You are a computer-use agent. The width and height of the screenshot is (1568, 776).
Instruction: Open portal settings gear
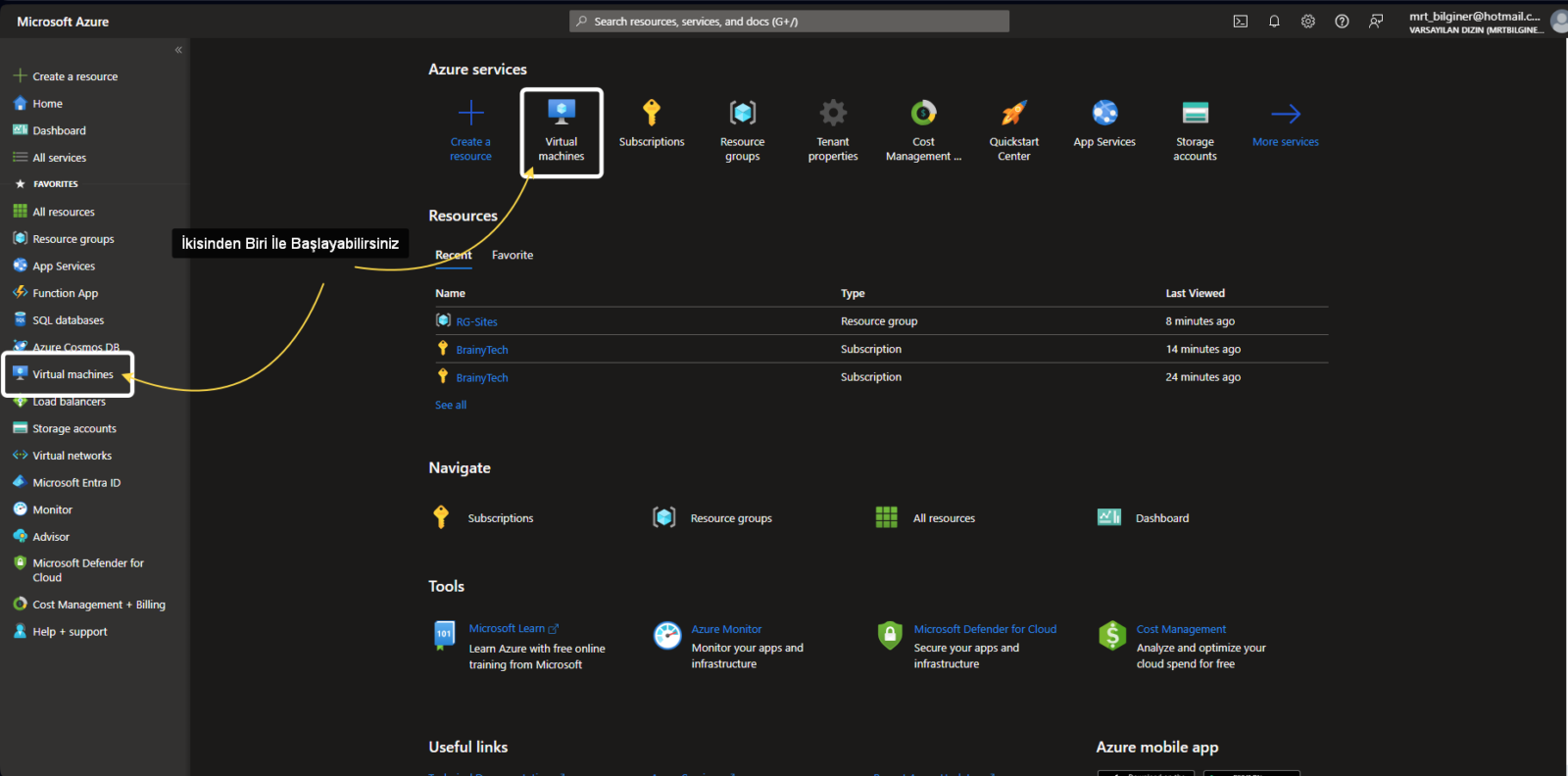(x=1308, y=22)
